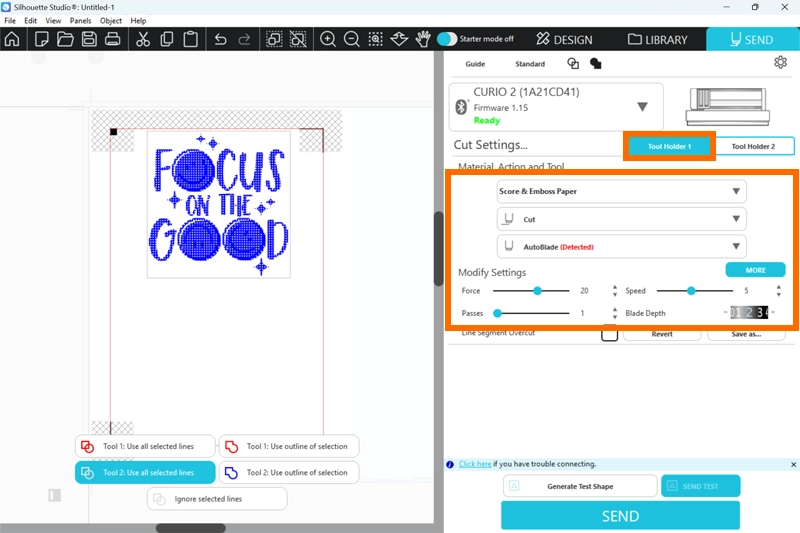The height and width of the screenshot is (533, 800).
Task: Click the Paste clipboard icon
Action: point(190,40)
